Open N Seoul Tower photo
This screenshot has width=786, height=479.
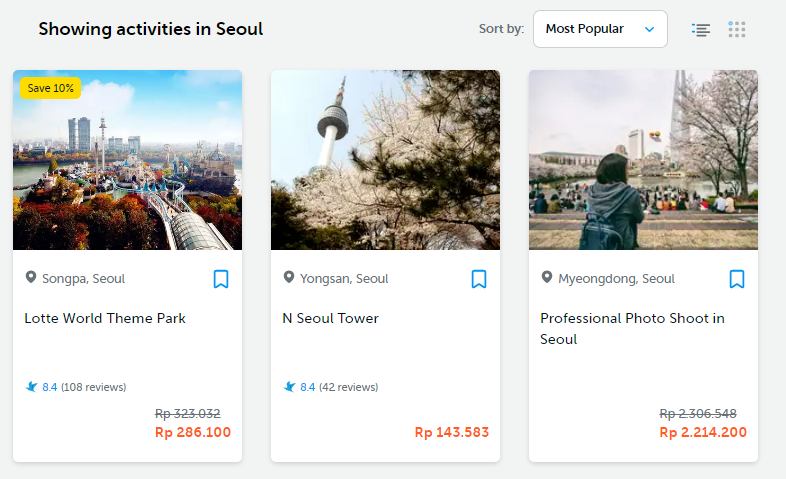click(x=385, y=160)
